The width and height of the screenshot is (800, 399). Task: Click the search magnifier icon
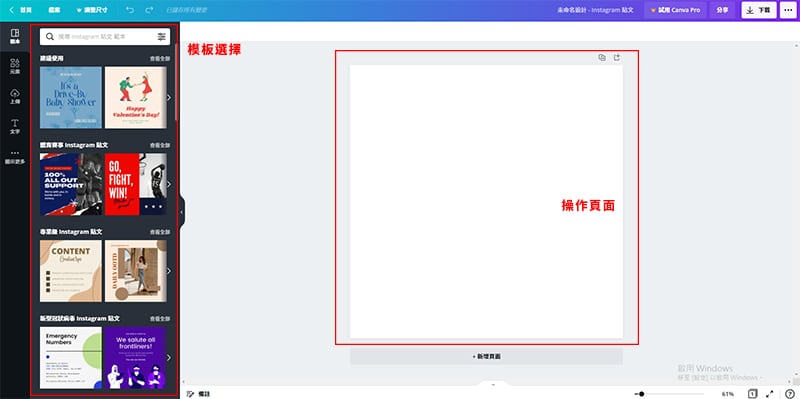click(x=49, y=37)
